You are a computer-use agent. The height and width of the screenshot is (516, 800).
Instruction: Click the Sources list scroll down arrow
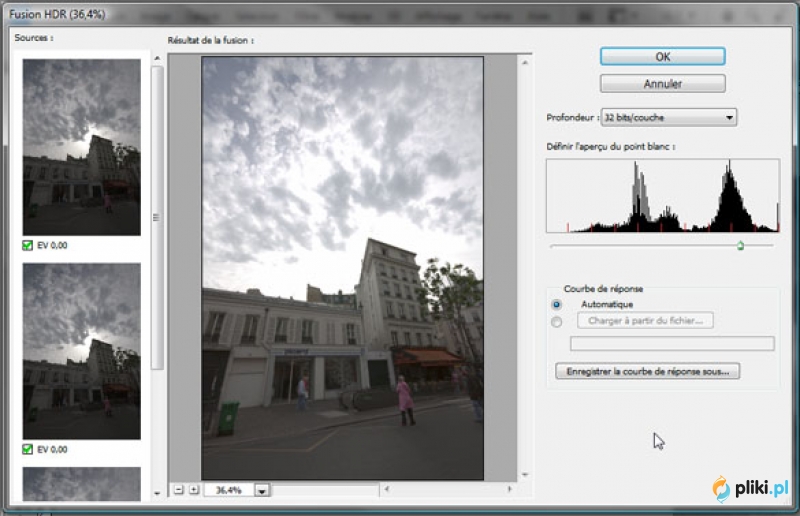(157, 494)
